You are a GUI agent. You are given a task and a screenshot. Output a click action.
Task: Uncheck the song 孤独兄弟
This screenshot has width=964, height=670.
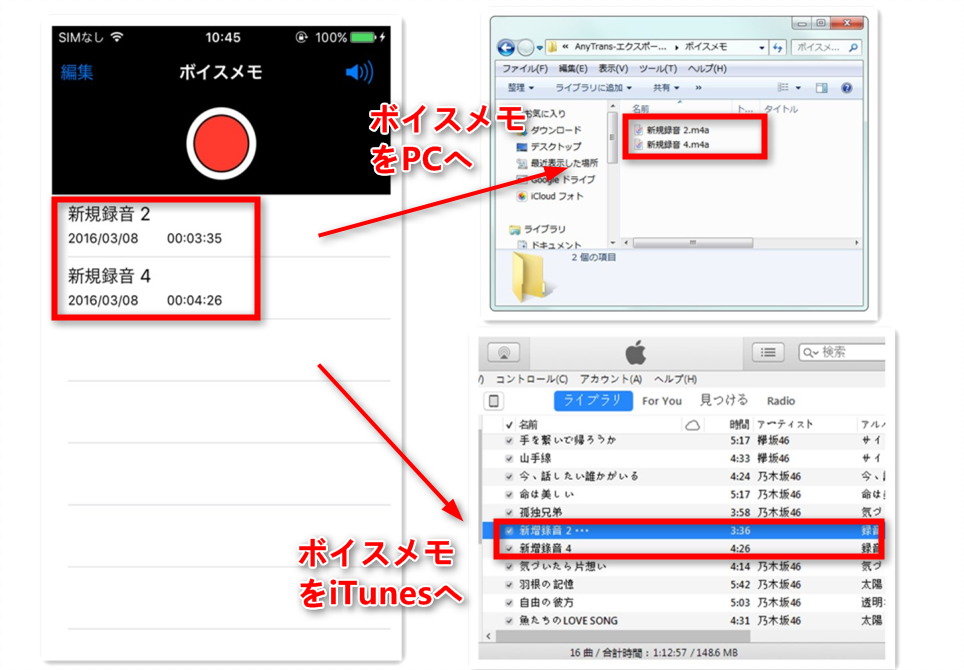pos(509,513)
